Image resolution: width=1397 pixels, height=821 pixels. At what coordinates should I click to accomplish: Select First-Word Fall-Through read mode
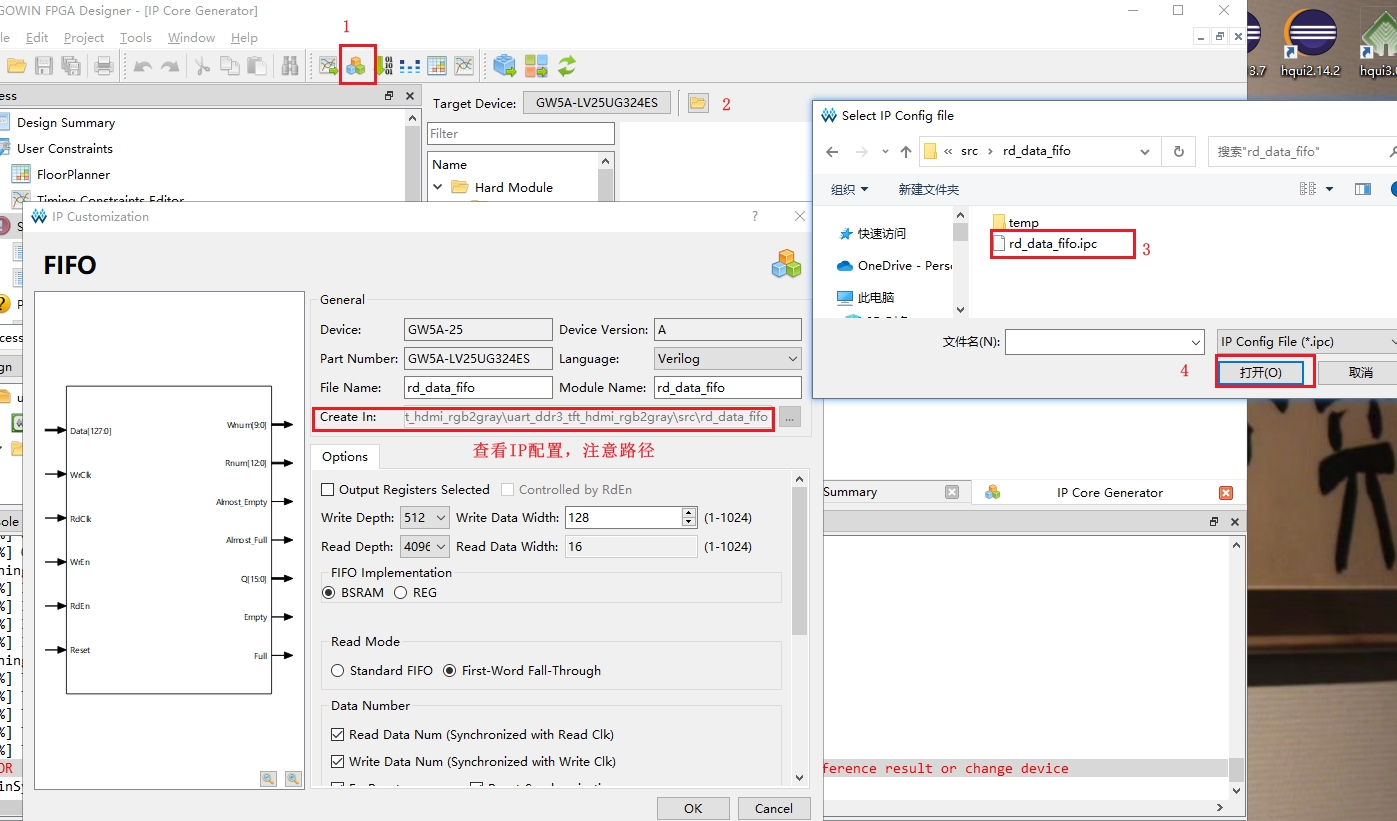(x=449, y=671)
